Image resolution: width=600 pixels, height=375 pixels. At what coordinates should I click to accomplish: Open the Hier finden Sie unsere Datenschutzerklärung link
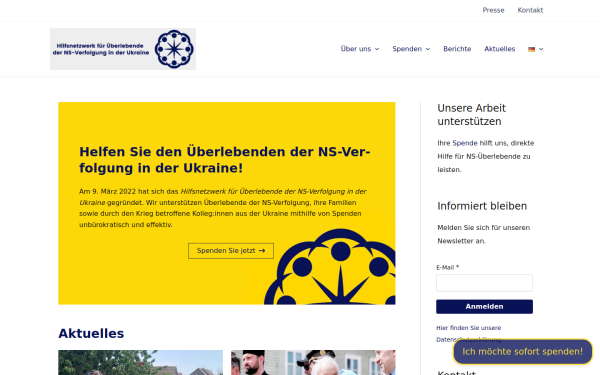(x=469, y=334)
